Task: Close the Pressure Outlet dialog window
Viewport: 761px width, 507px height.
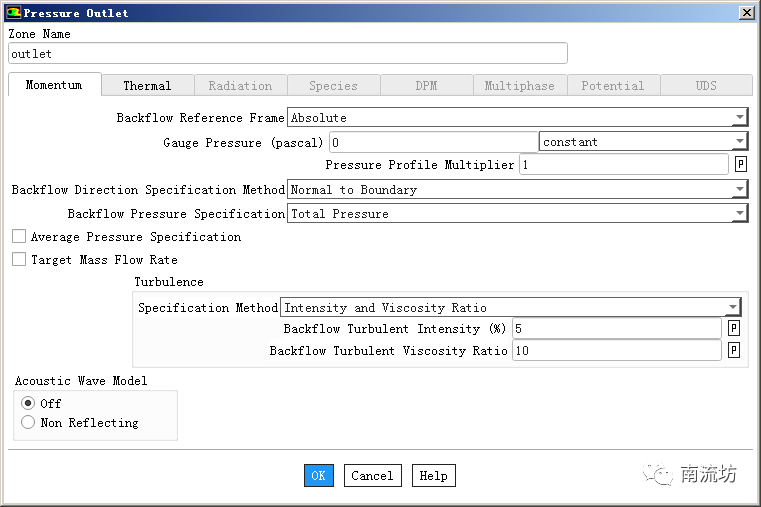Action: tap(746, 13)
